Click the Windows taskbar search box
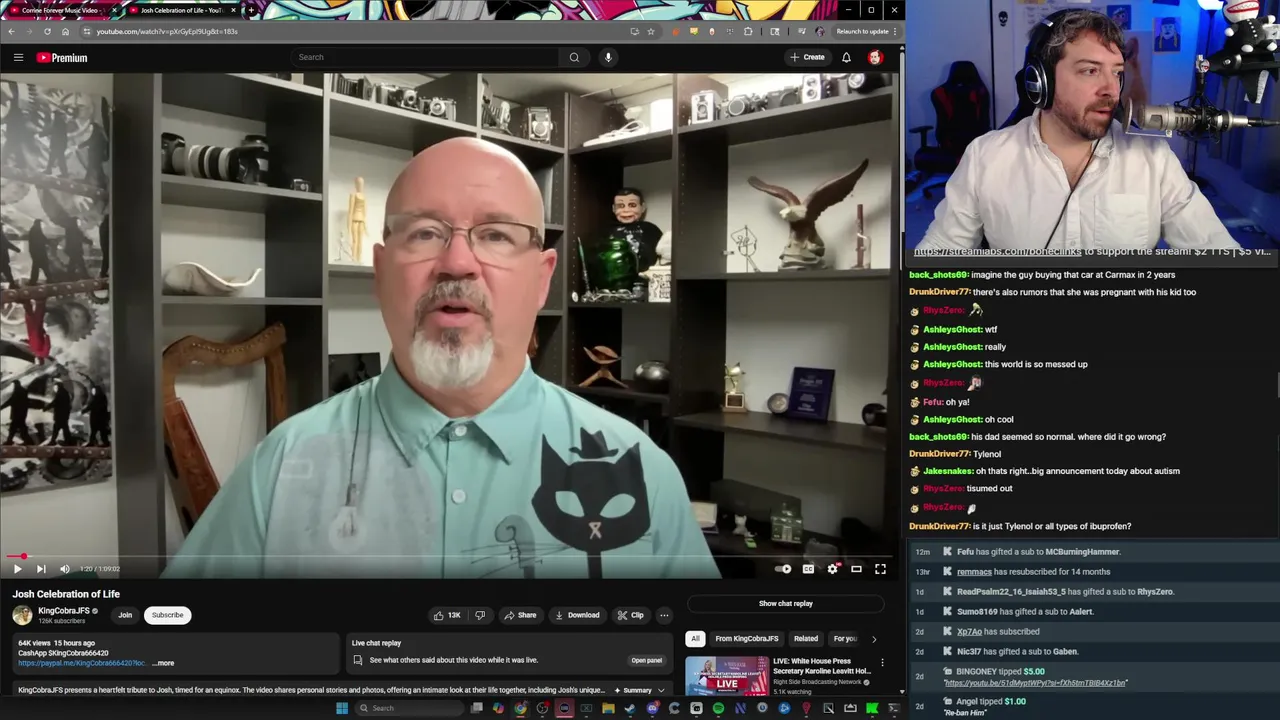The width and height of the screenshot is (1280, 720). (x=410, y=708)
